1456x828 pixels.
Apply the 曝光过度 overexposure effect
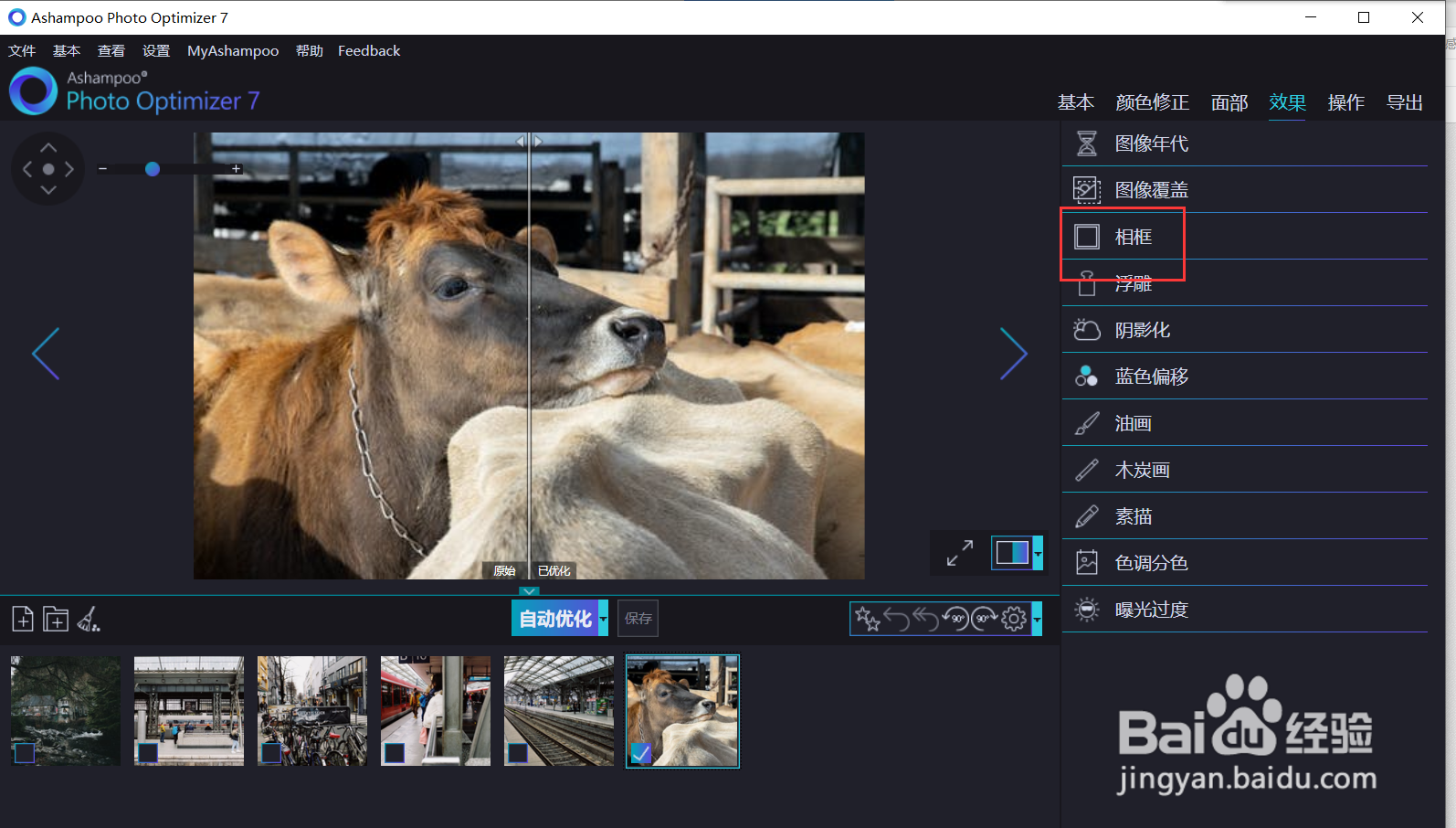1244,610
